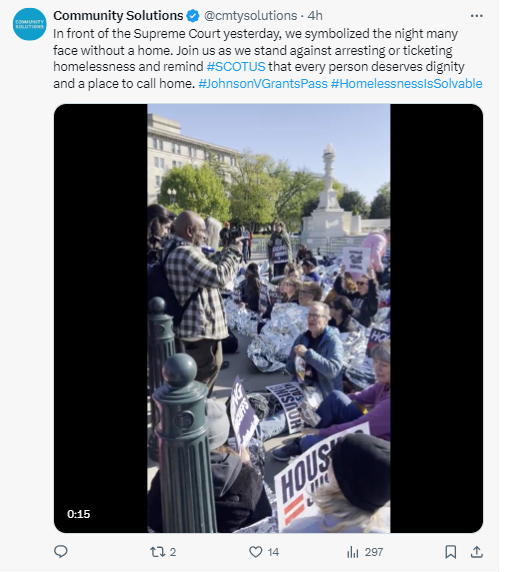Click the retweet count 2
The height and width of the screenshot is (572, 512).
click(x=173, y=552)
